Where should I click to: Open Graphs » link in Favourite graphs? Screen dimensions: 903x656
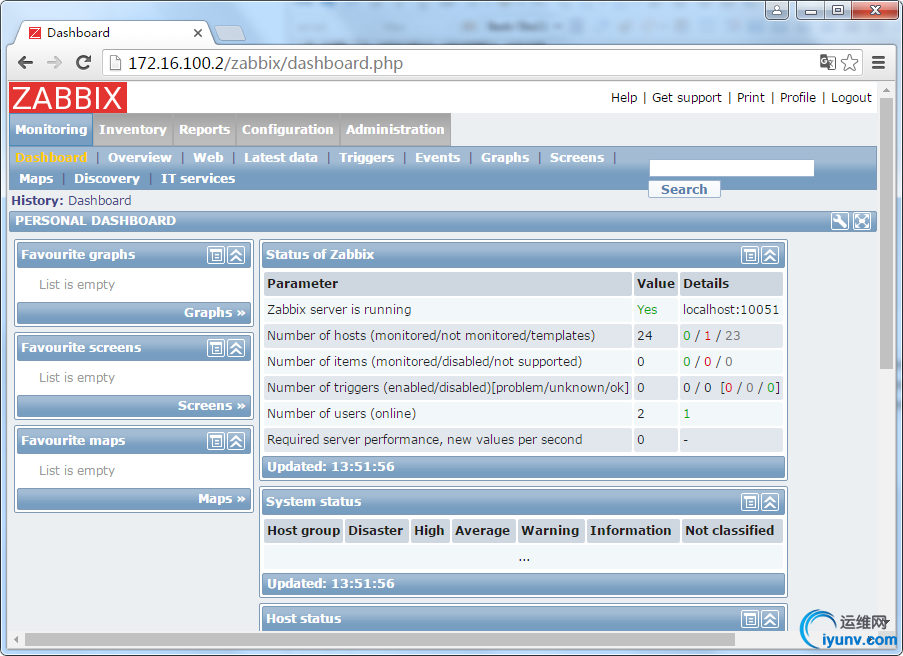tap(215, 313)
